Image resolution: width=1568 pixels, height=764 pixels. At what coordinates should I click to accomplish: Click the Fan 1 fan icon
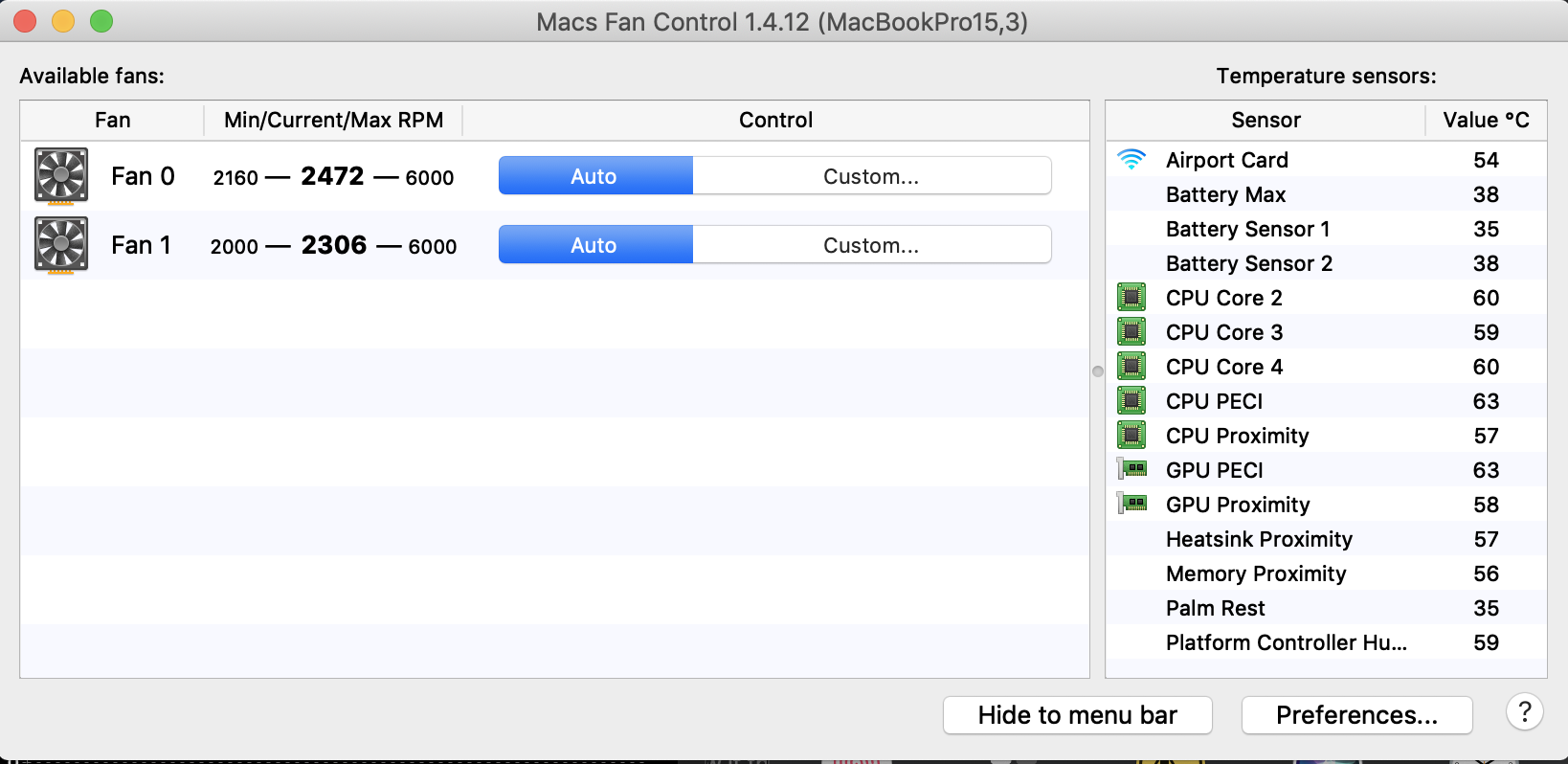point(61,245)
